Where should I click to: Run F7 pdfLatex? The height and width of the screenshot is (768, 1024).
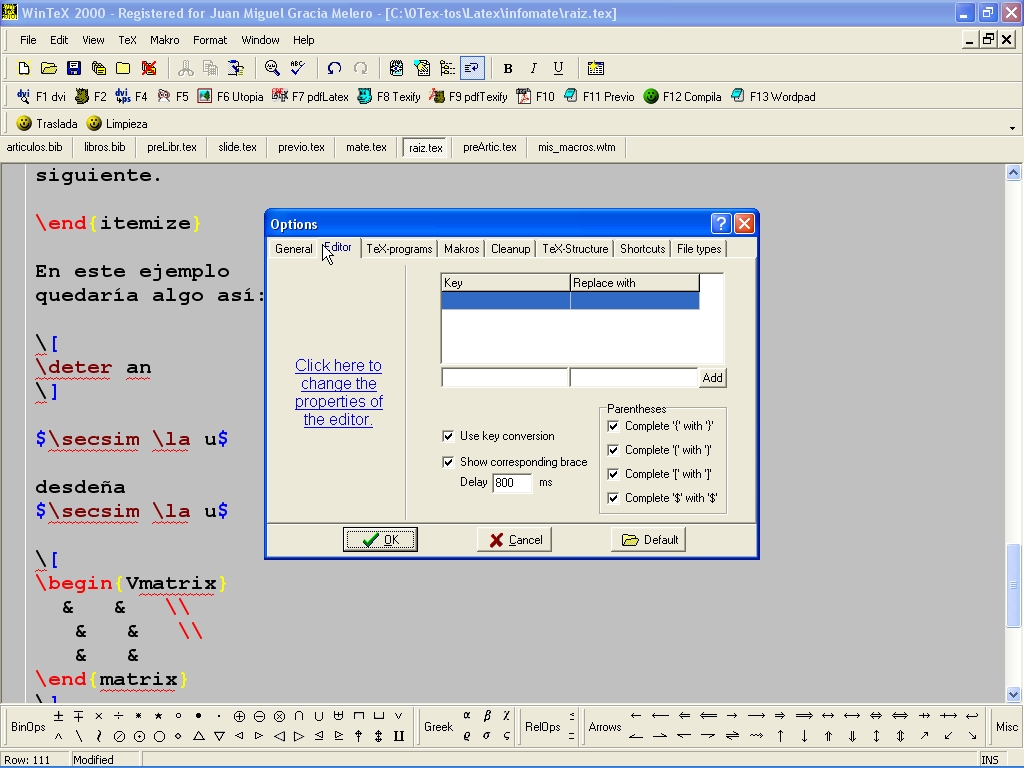tap(310, 97)
